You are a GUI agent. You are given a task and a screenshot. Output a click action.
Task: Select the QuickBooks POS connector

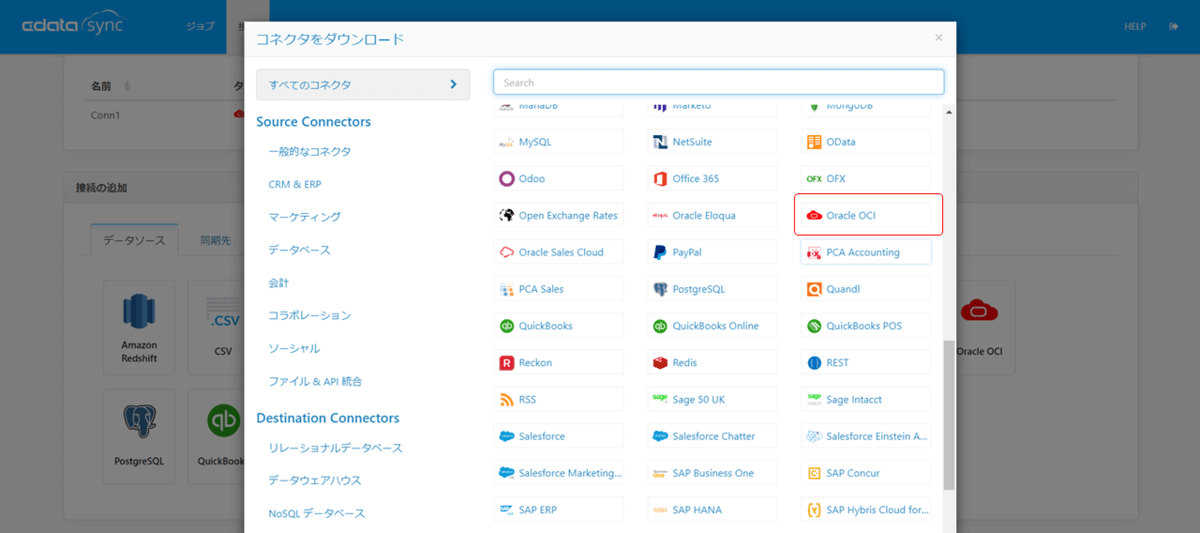[866, 326]
